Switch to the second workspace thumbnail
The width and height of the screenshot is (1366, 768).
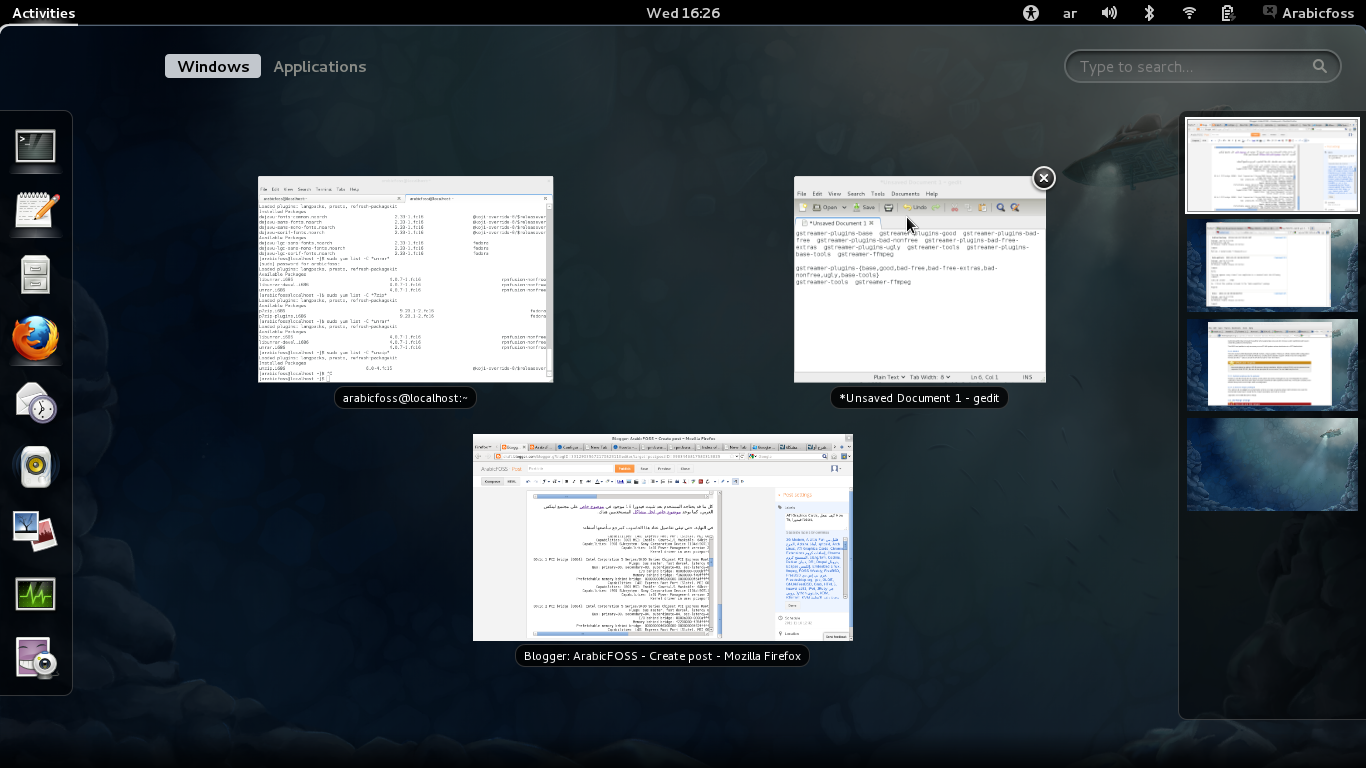[x=1272, y=266]
